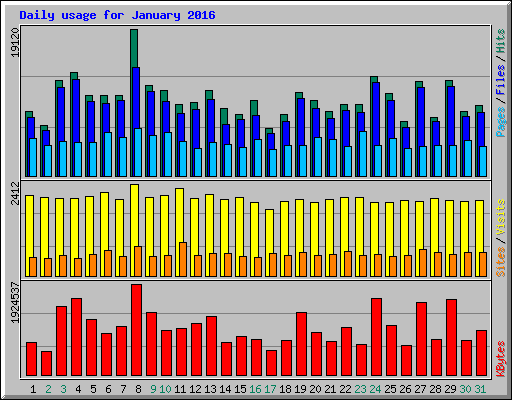This screenshot has width=512, height=400.
Task: Select green day label 9
Action: pos(153,389)
